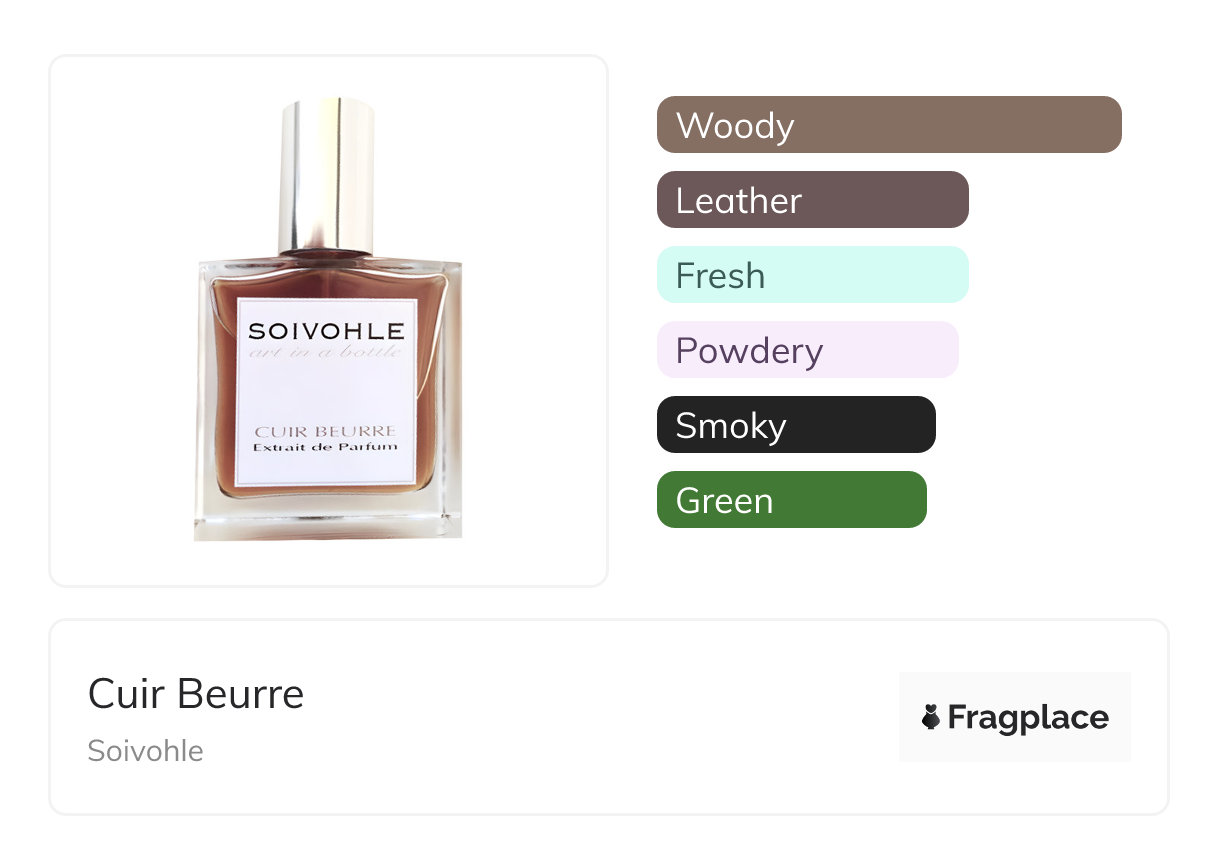
Task: Click the Woody label text
Action: 735,126
